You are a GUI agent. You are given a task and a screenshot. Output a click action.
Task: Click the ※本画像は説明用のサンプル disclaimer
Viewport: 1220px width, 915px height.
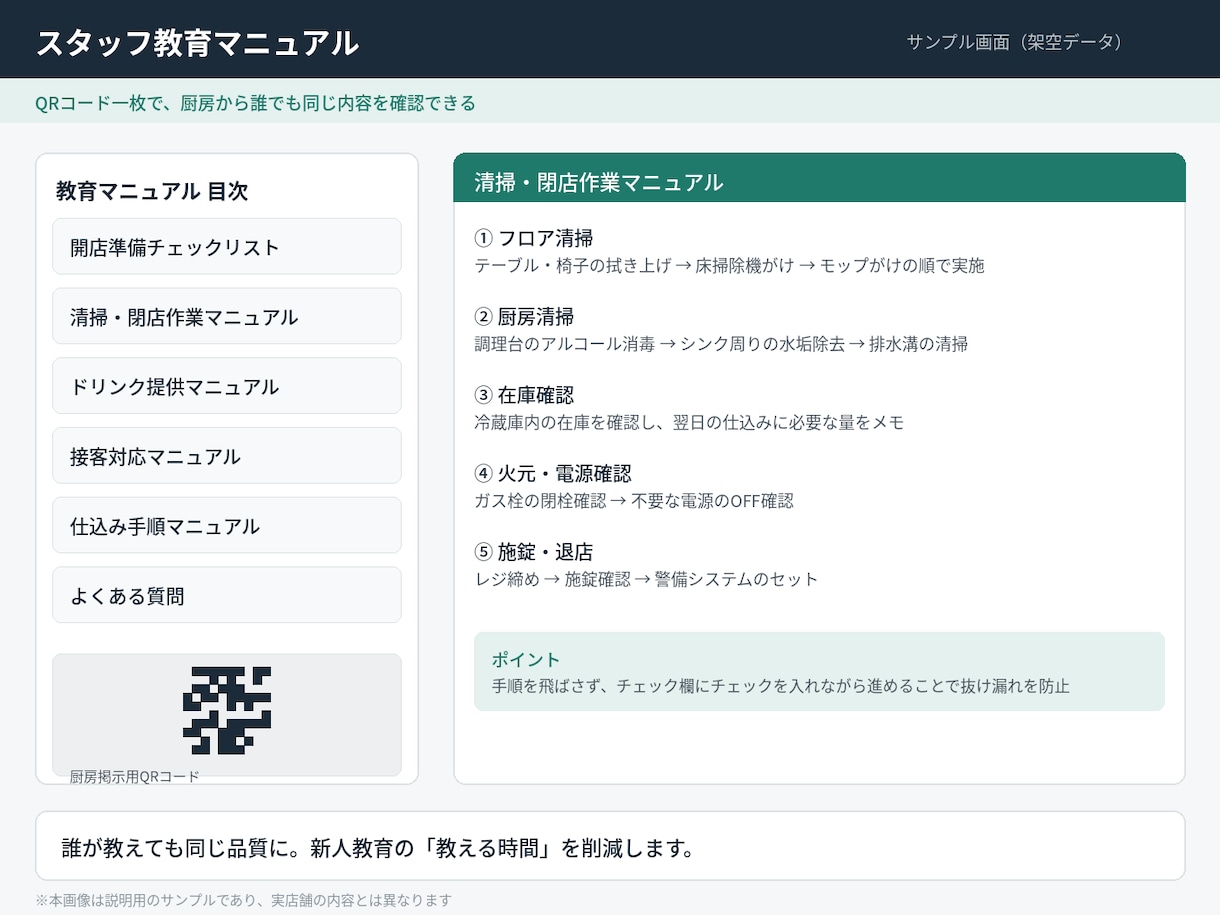tap(244, 900)
